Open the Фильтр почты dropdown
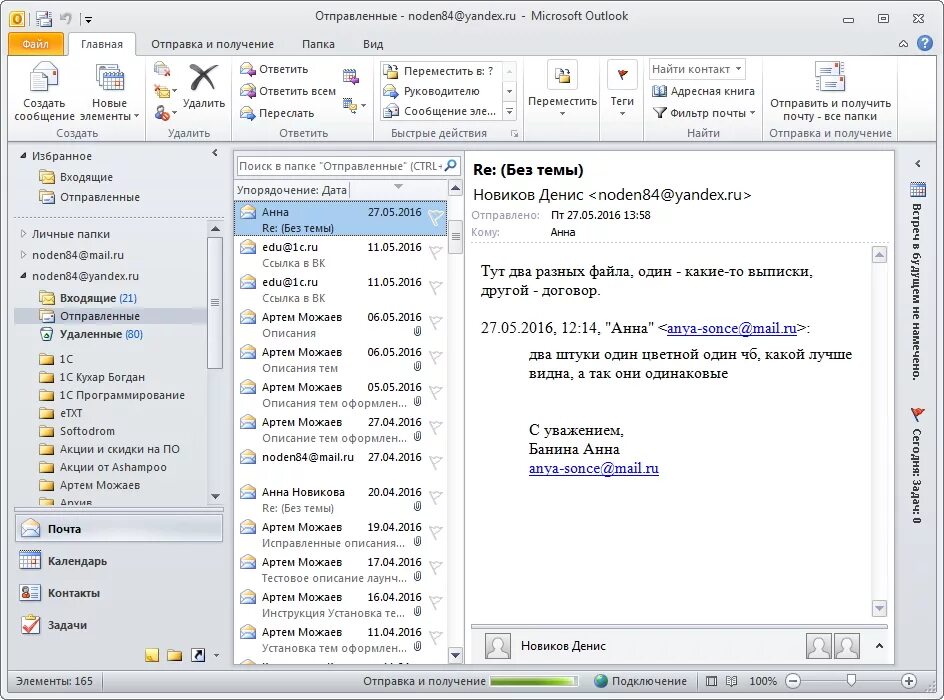Image resolution: width=944 pixels, height=700 pixels. click(704, 113)
